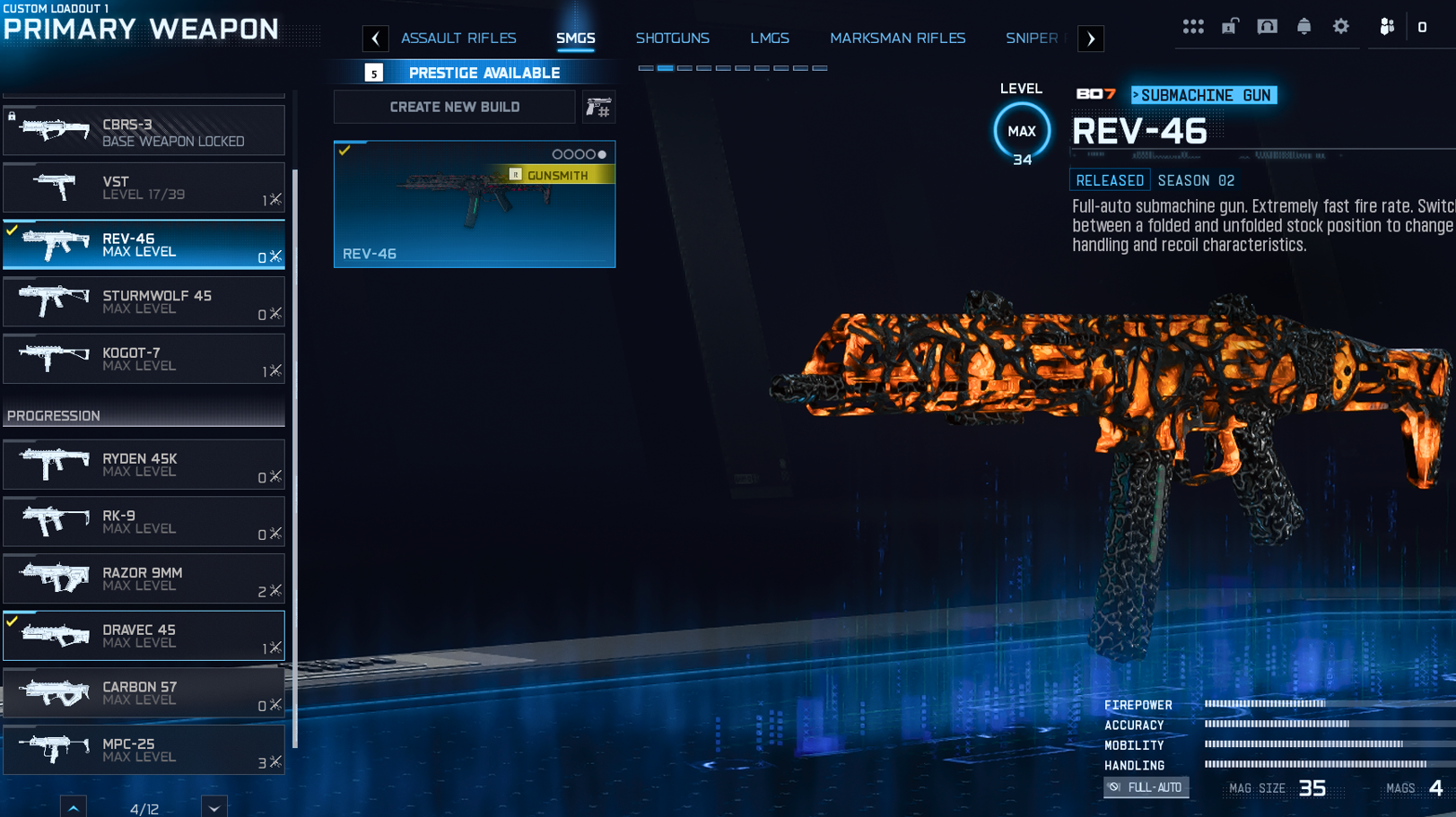Open settings with the gear icon
This screenshot has width=1456, height=817.
click(x=1340, y=26)
